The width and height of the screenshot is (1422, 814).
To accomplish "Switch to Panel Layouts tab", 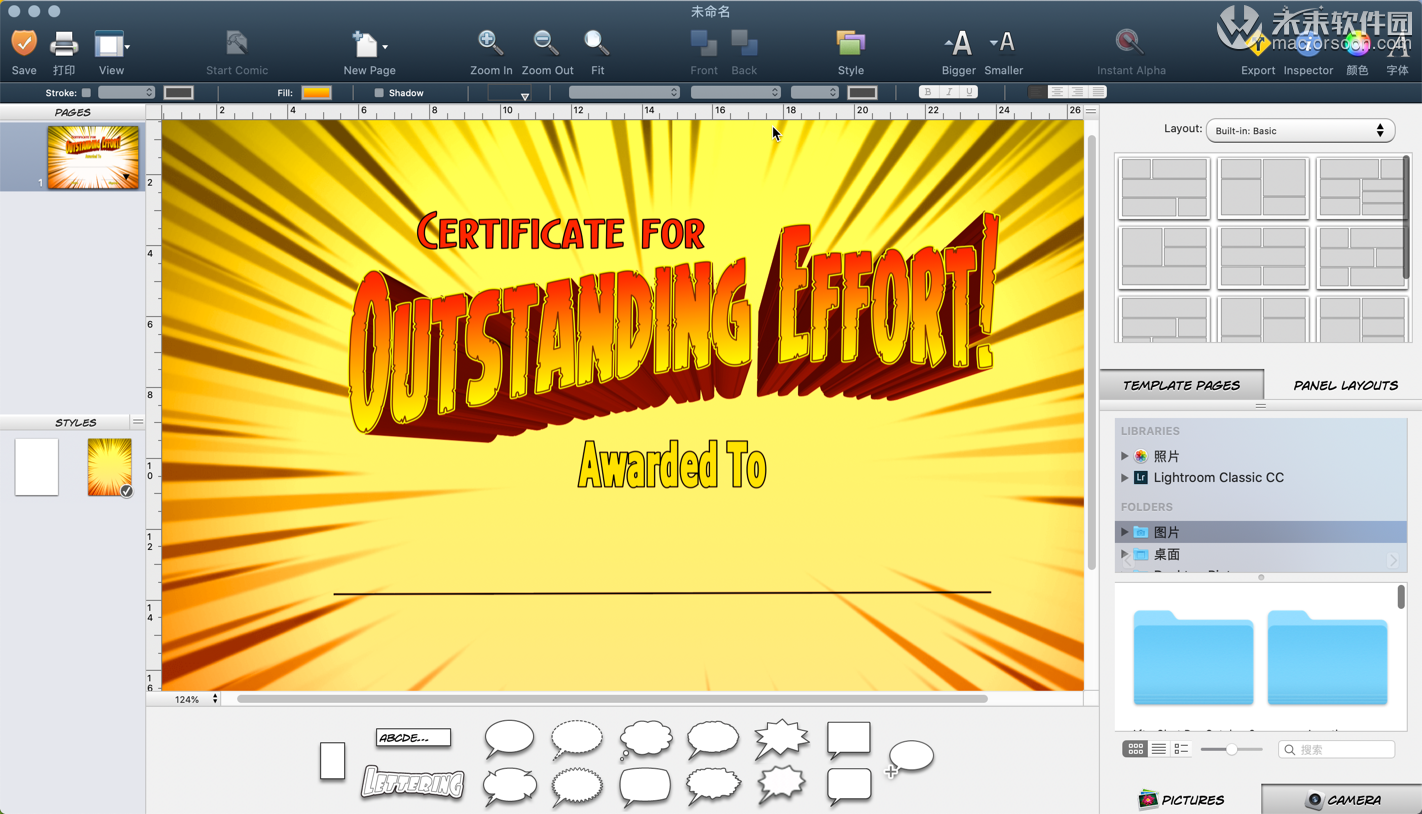I will 1345,385.
